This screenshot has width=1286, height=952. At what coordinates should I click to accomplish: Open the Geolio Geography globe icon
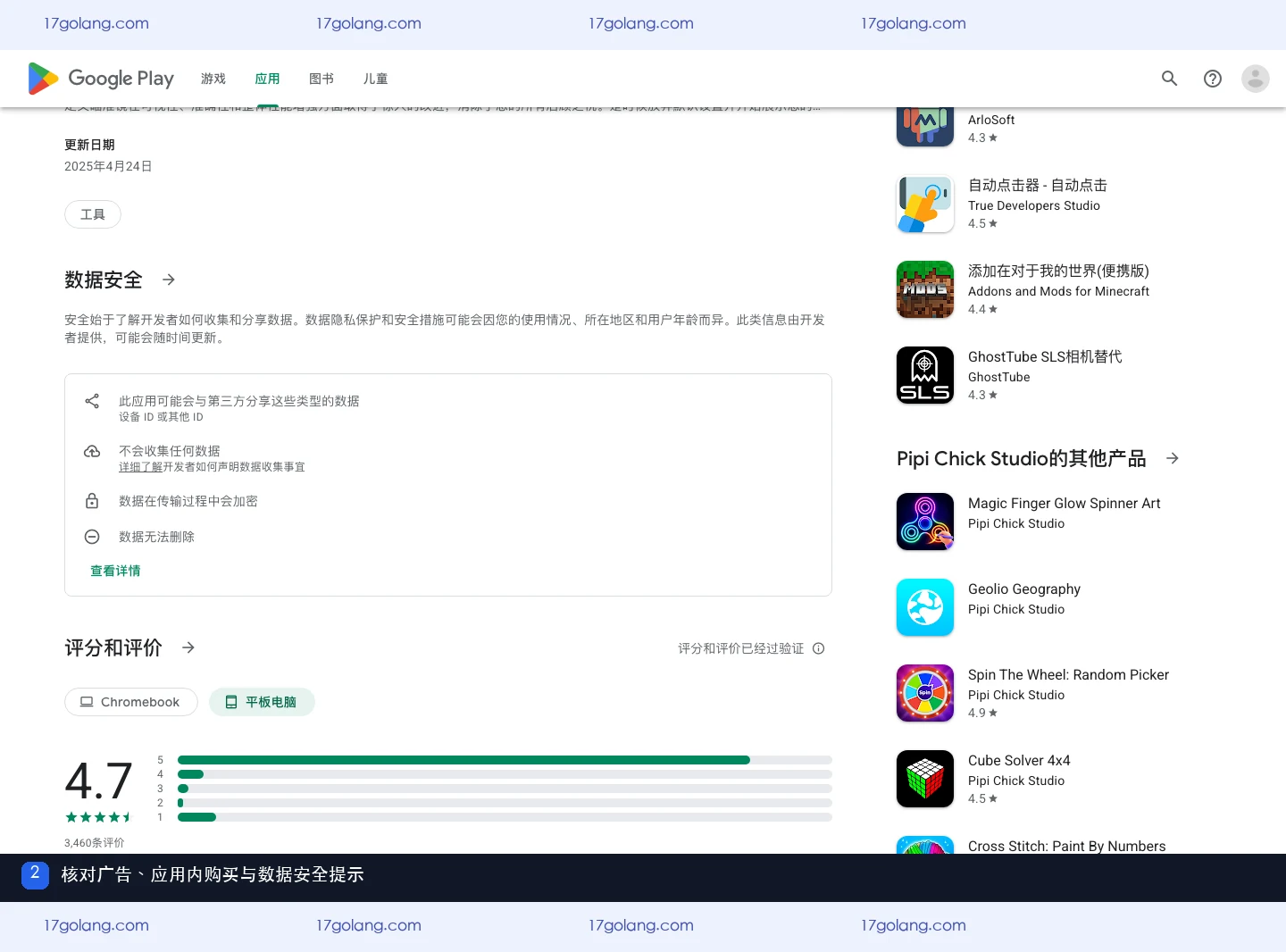(925, 607)
